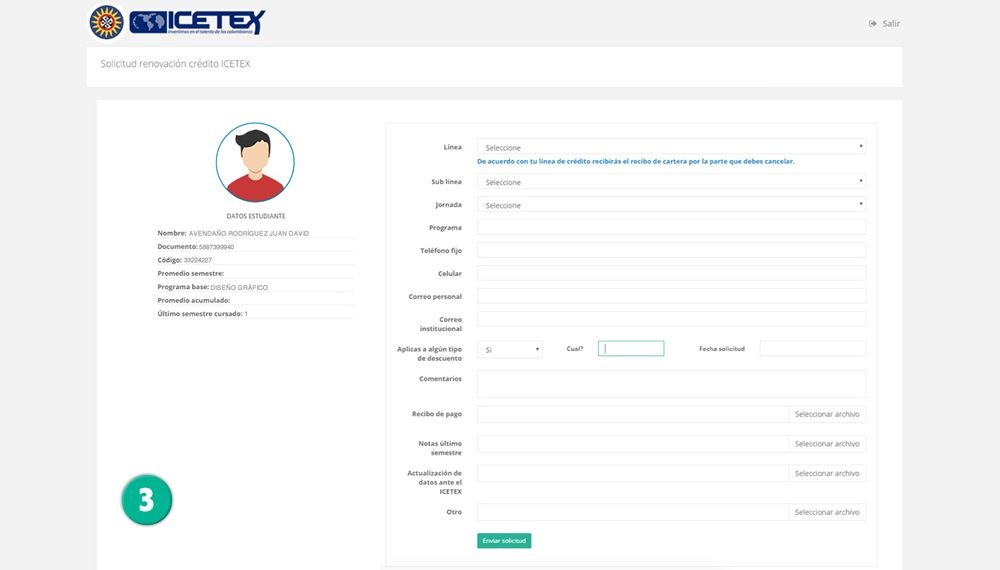Click the green number 3 badge
Viewport: 1000px width, 570px height.
click(x=147, y=500)
